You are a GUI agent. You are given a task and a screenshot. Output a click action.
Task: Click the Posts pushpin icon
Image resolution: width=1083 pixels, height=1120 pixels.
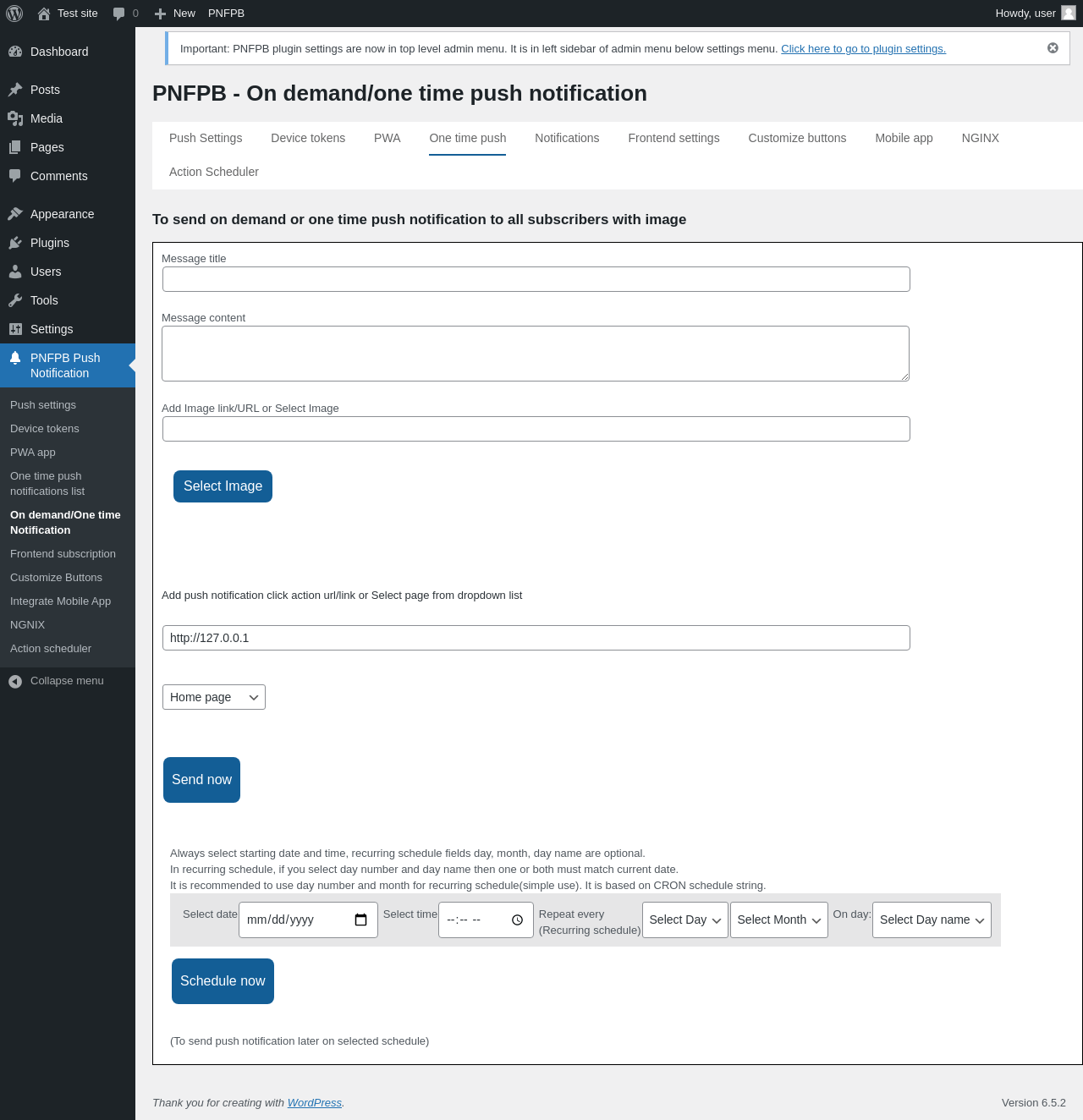[x=15, y=90]
